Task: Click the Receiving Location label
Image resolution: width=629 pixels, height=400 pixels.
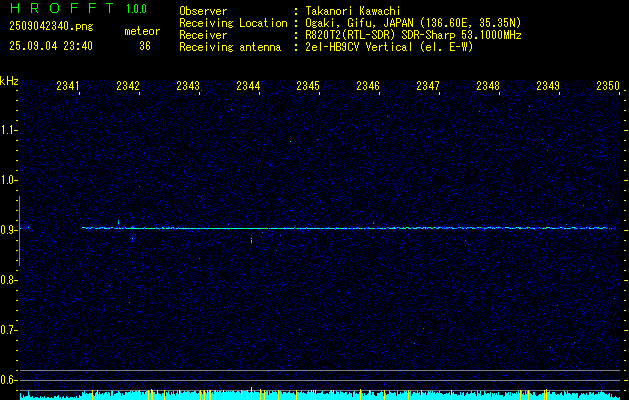Action: pos(233,23)
